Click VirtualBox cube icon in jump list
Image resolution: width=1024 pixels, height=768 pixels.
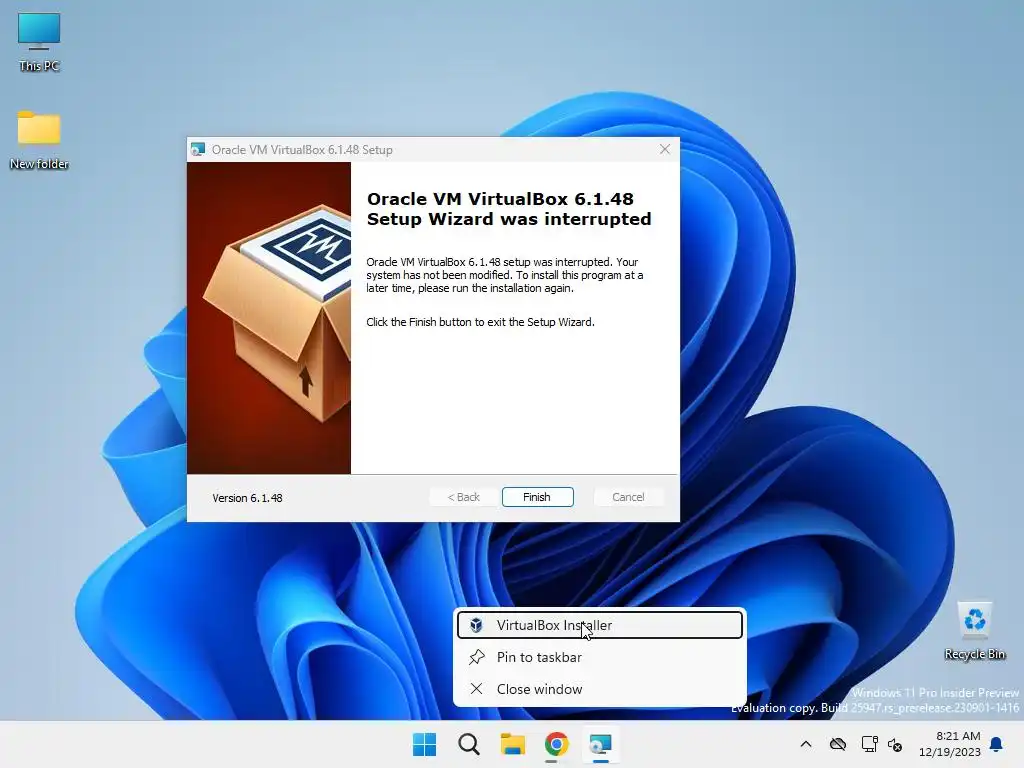coord(476,625)
